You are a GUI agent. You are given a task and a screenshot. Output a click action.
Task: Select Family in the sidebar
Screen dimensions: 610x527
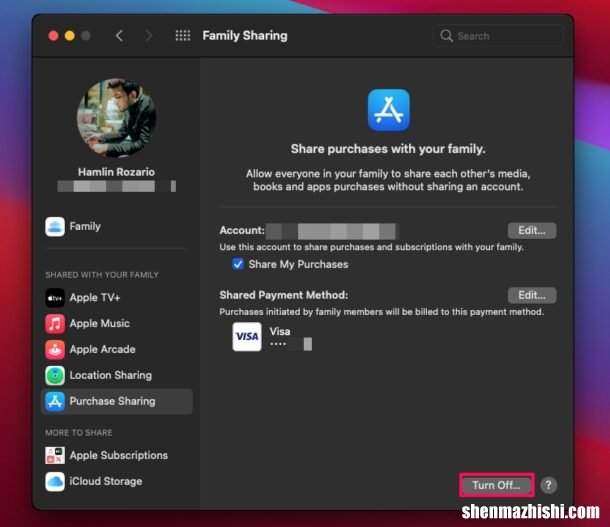click(116, 226)
